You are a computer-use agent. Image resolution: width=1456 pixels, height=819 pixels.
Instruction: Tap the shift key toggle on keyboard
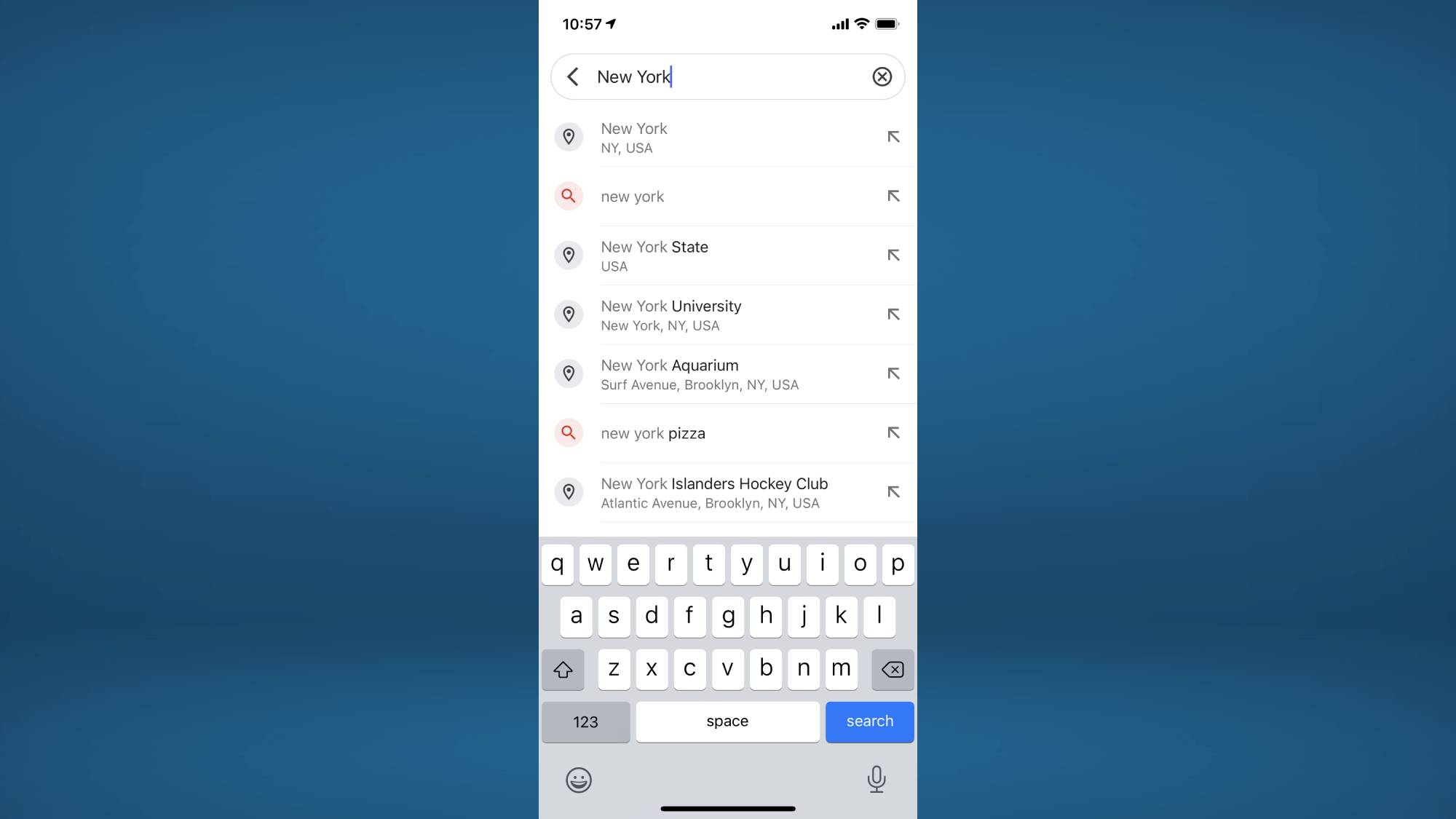(x=563, y=668)
